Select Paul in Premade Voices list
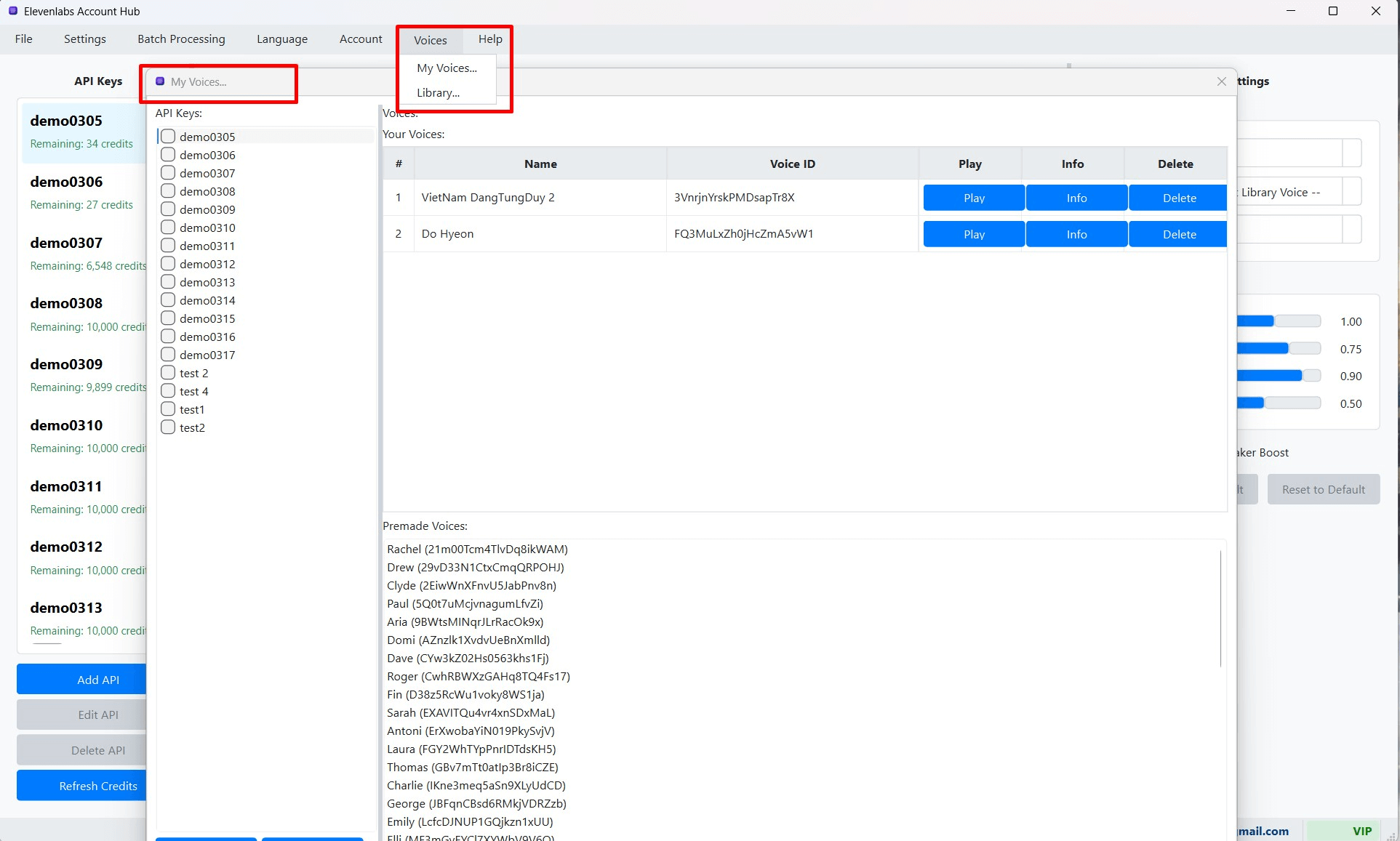 465,603
